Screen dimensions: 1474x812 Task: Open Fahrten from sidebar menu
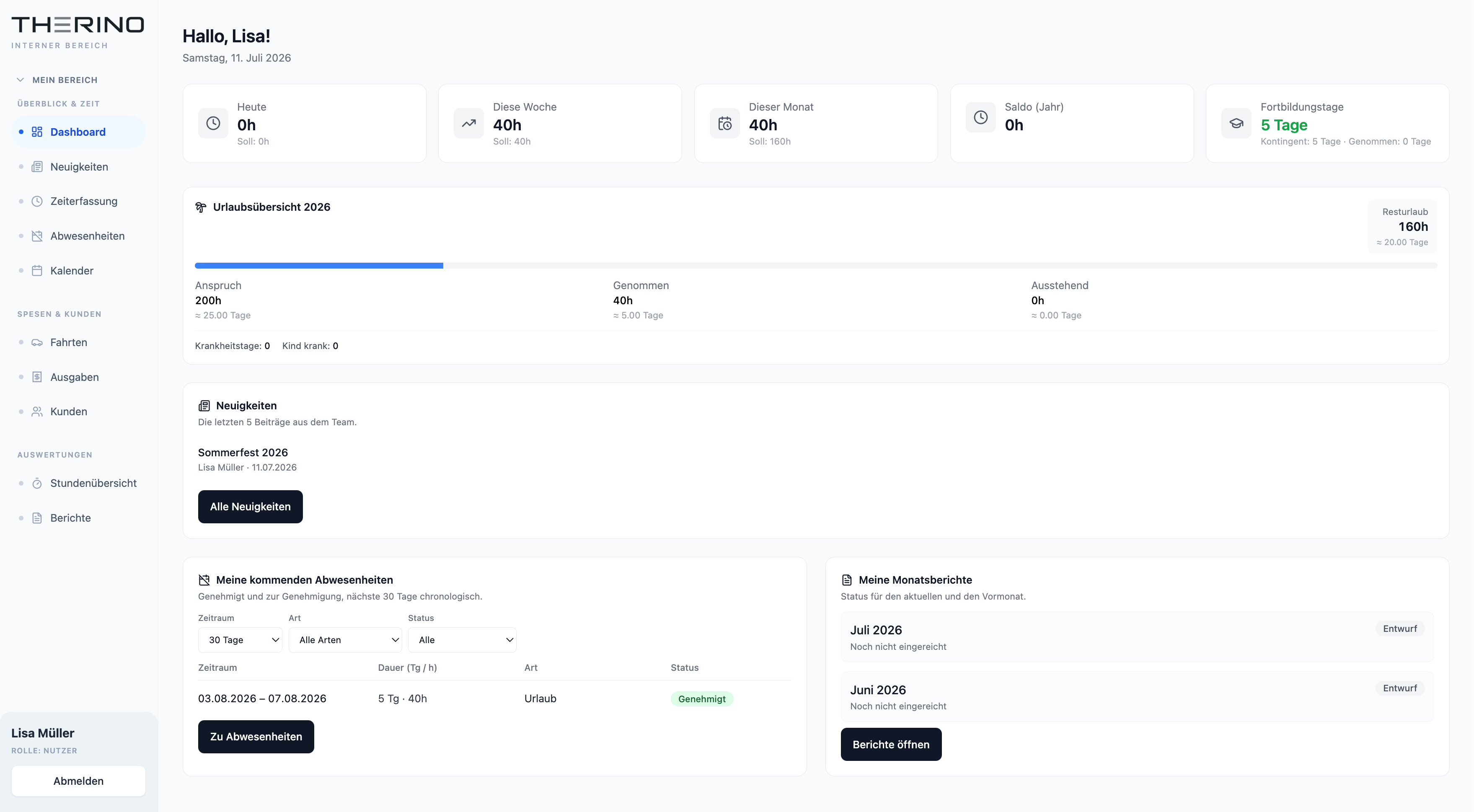78,342
